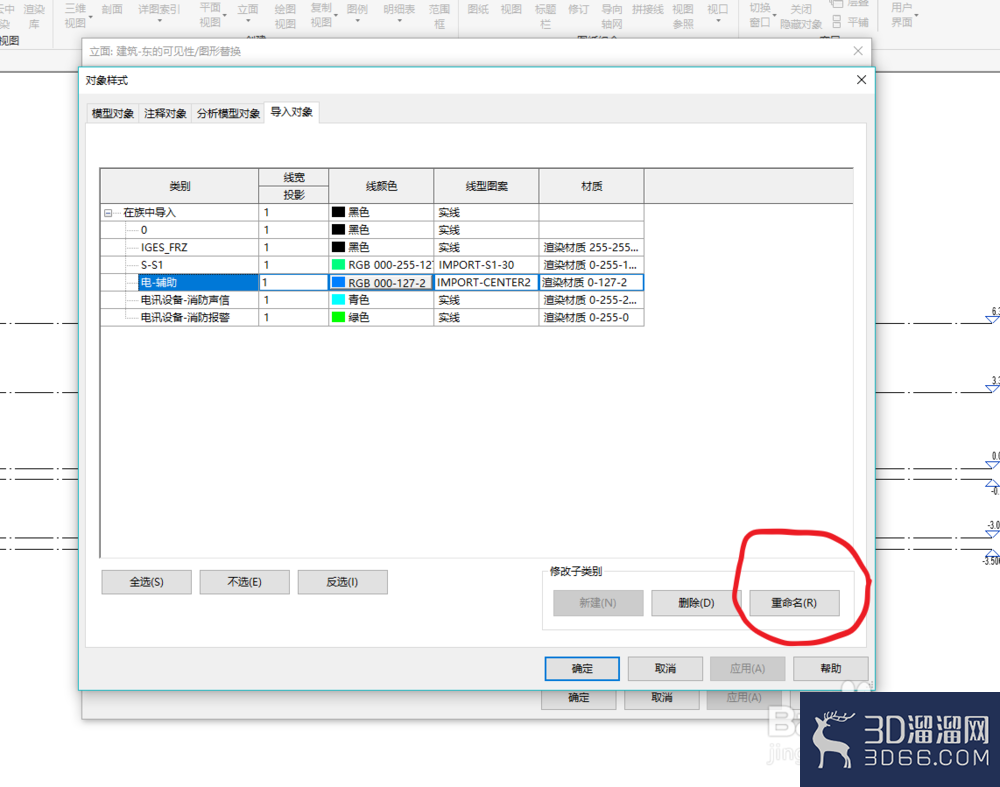Click the 渲染材质 0-255-0 material cell
Image resolution: width=1000 pixels, height=787 pixels.
[591, 317]
